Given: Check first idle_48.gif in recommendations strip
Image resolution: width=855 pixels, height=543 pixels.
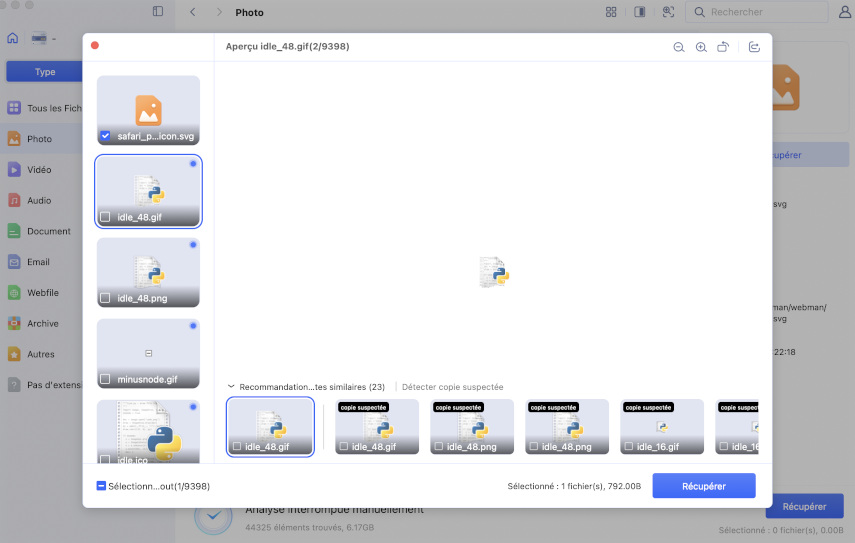Looking at the screenshot, I should pos(237,447).
